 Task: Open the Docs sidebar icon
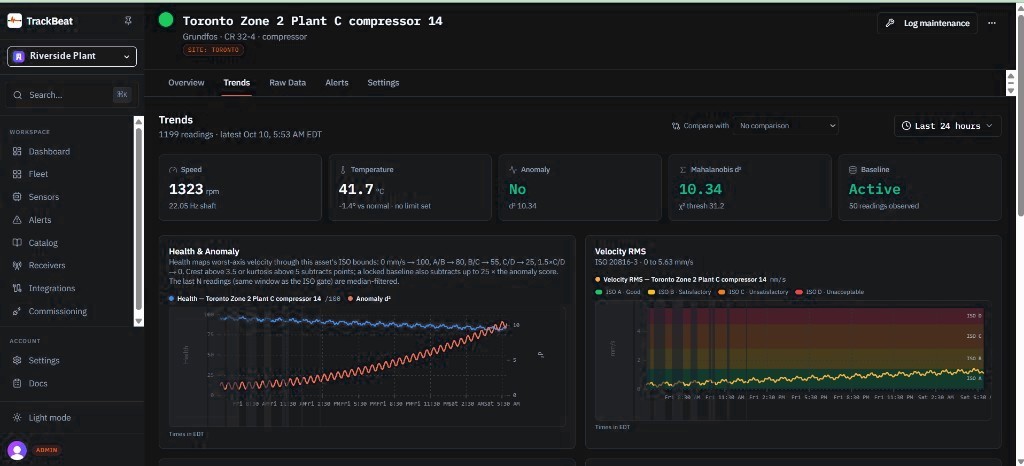(17, 383)
